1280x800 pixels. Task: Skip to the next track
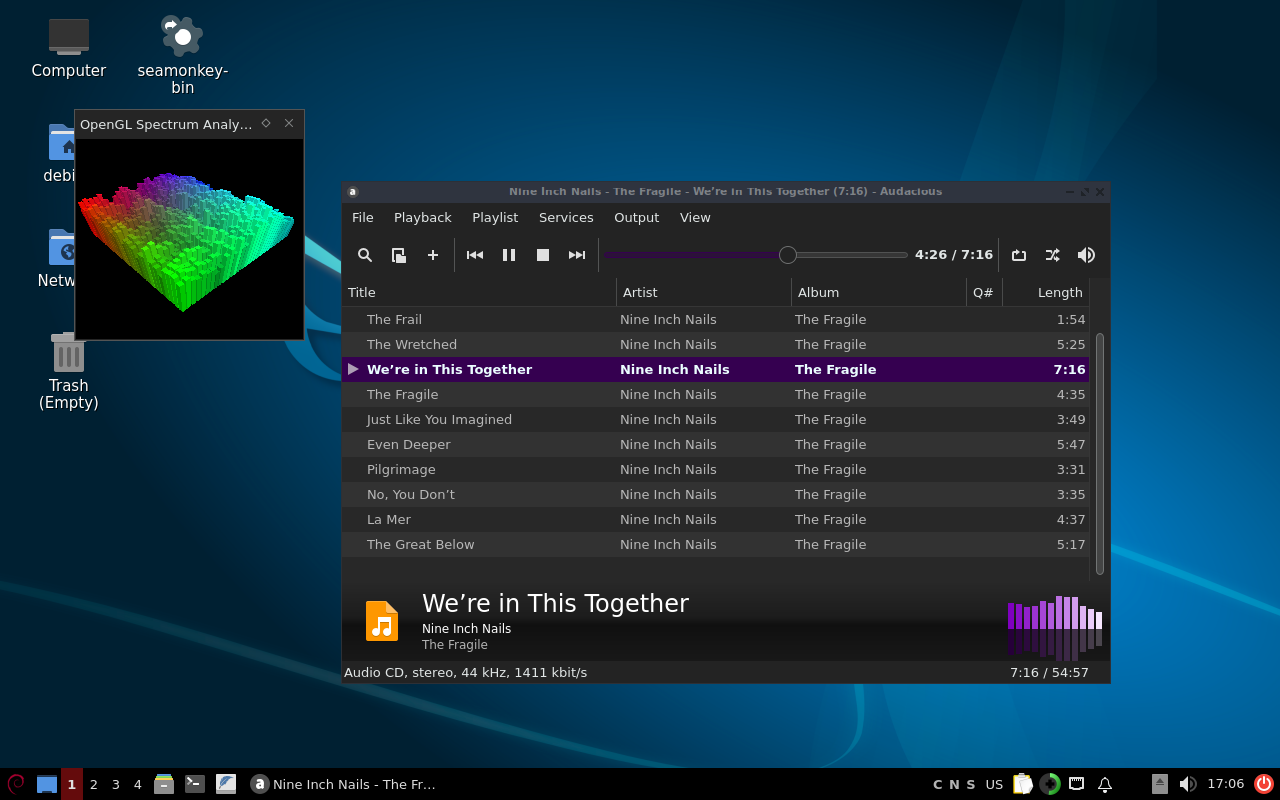tap(577, 255)
